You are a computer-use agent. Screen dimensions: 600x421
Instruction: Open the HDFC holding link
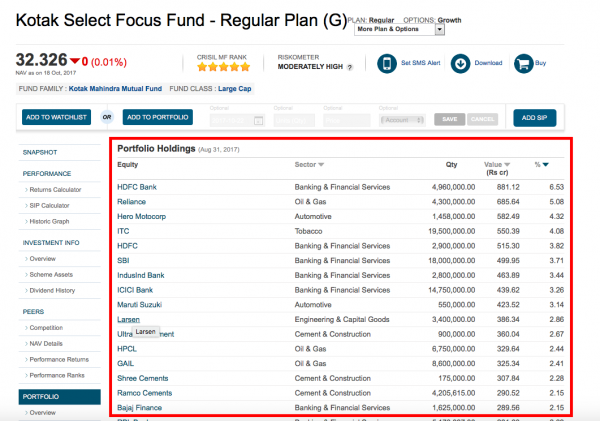(x=127, y=246)
